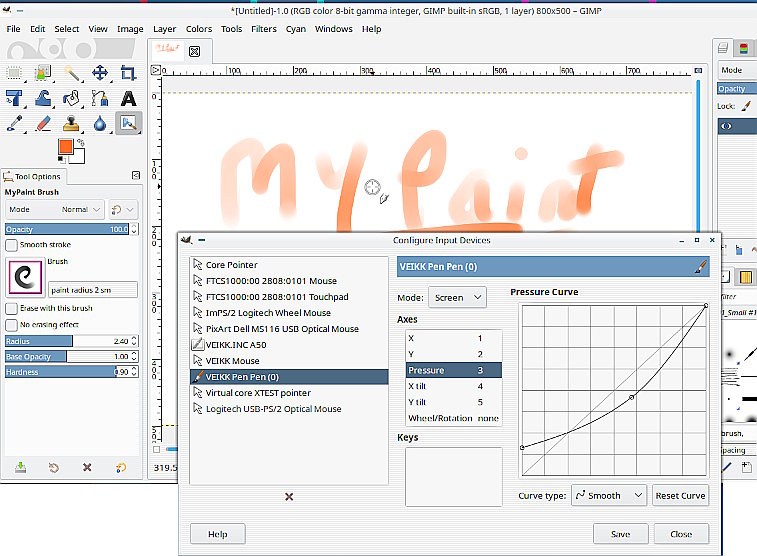This screenshot has width=757, height=556.
Task: Open the Filters menu
Action: click(x=264, y=29)
